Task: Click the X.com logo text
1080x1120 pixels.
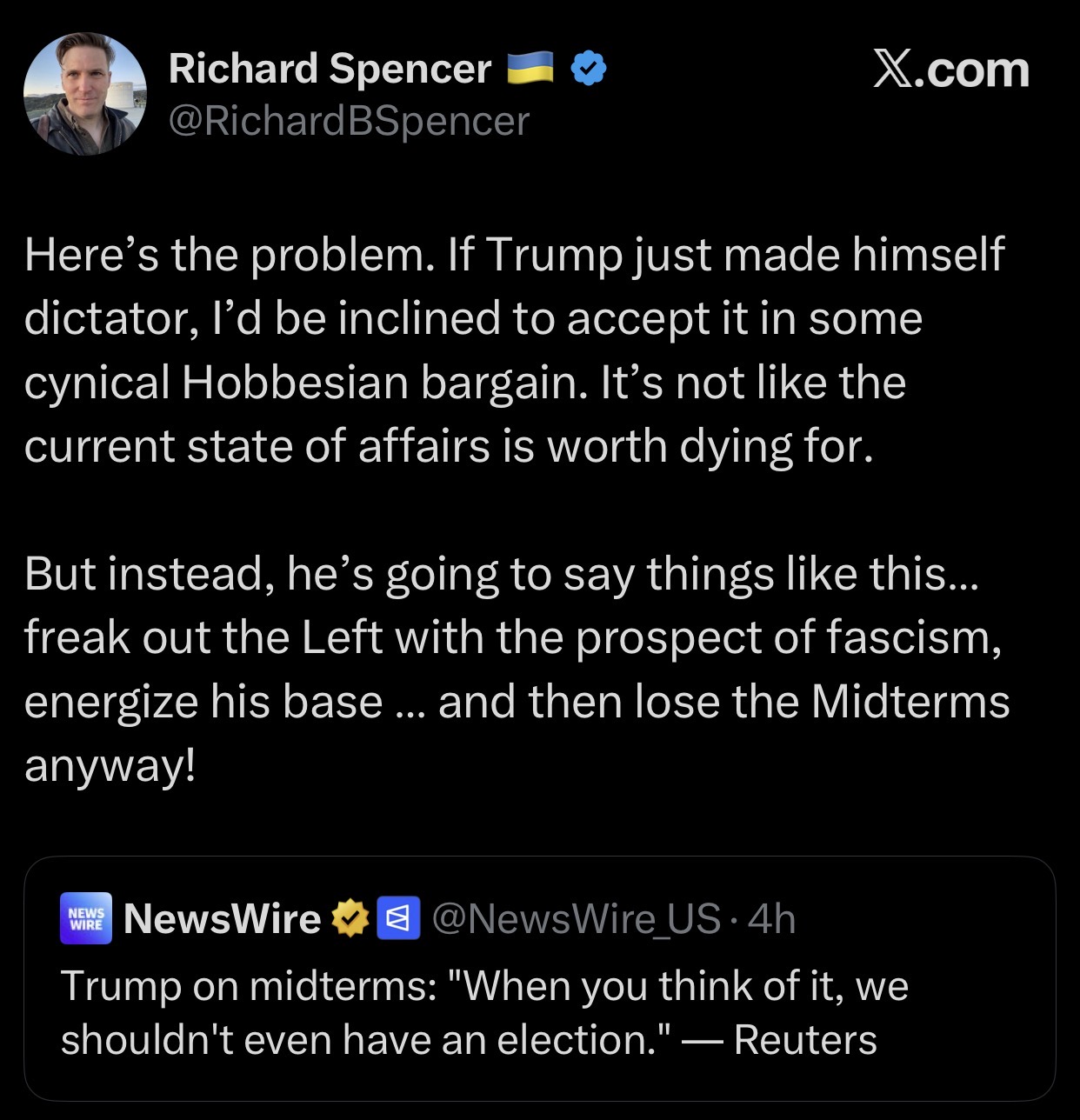Action: click(x=951, y=70)
